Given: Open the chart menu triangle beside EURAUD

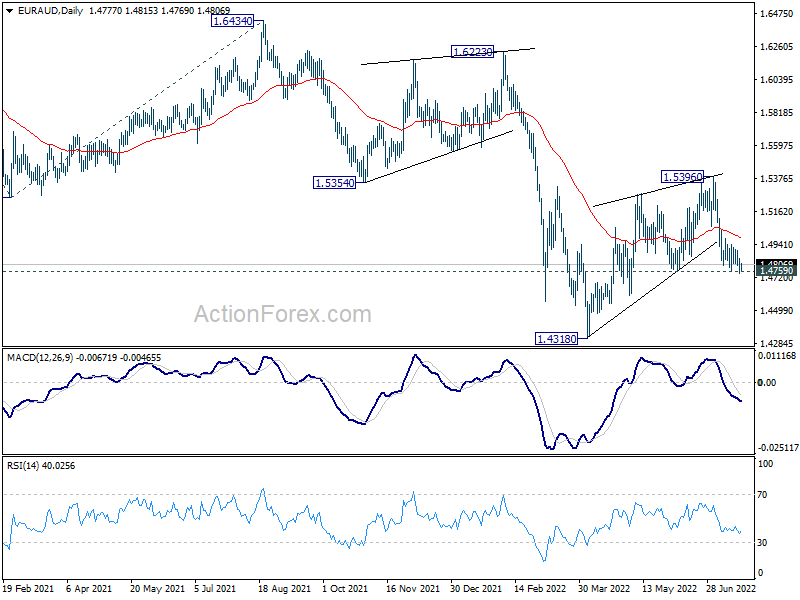Looking at the screenshot, I should click(9, 11).
